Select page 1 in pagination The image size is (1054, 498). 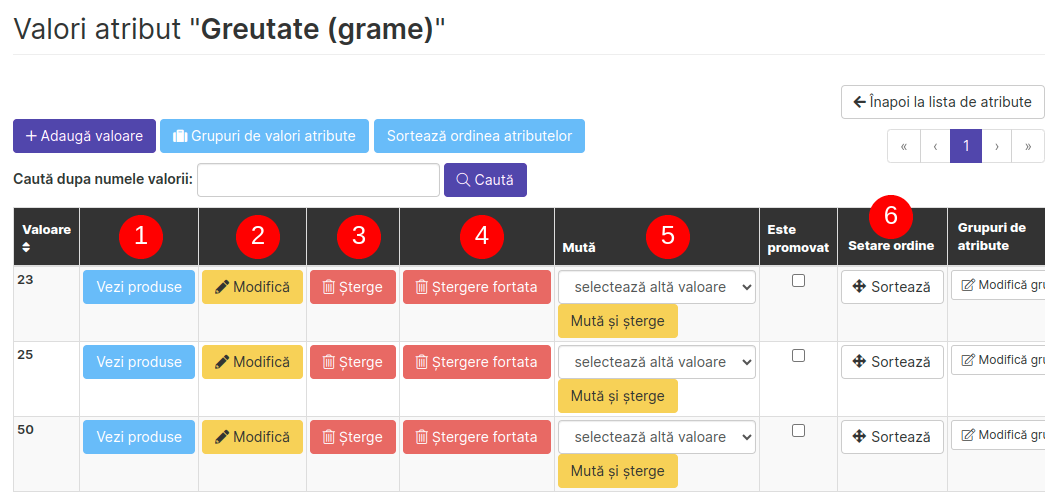[966, 146]
